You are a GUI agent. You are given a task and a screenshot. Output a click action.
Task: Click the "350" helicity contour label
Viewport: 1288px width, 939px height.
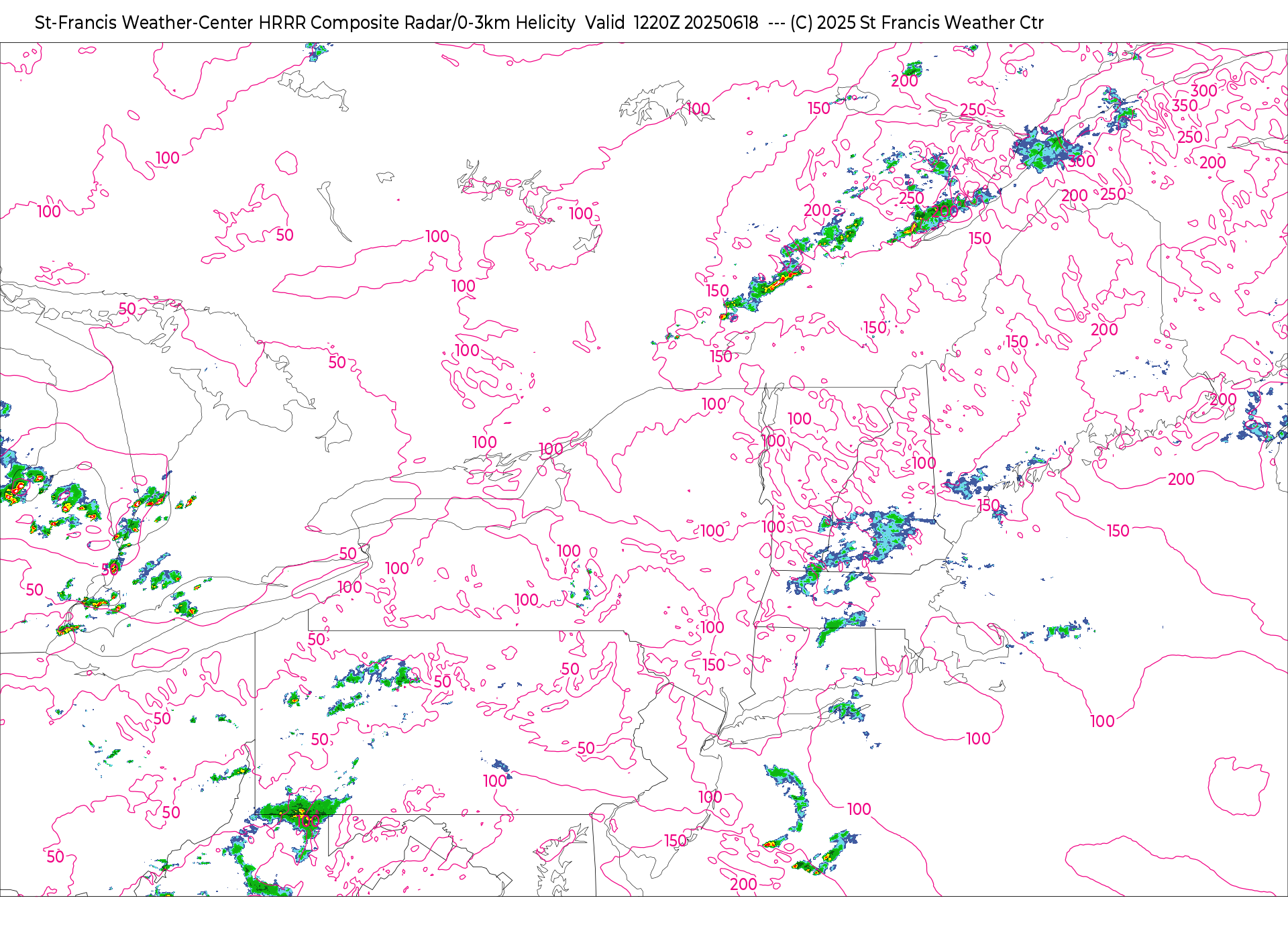click(x=1185, y=105)
